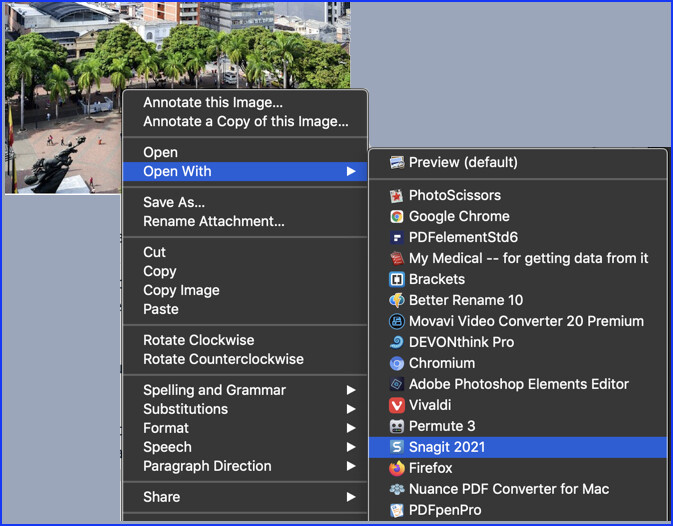Click the Adobe Photoshop Elements Editor icon
This screenshot has height=526, width=673.
(x=397, y=384)
